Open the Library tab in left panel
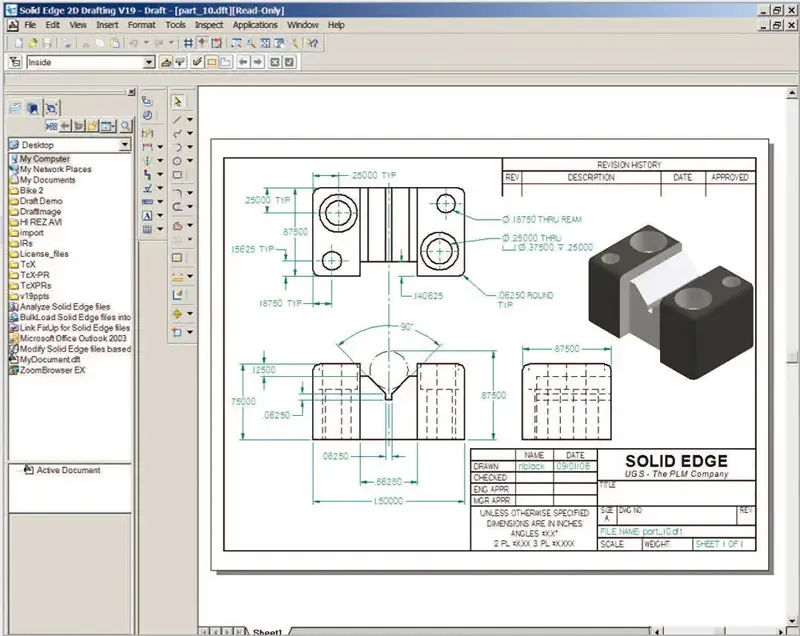This screenshot has height=636, width=800. pyautogui.click(x=34, y=108)
